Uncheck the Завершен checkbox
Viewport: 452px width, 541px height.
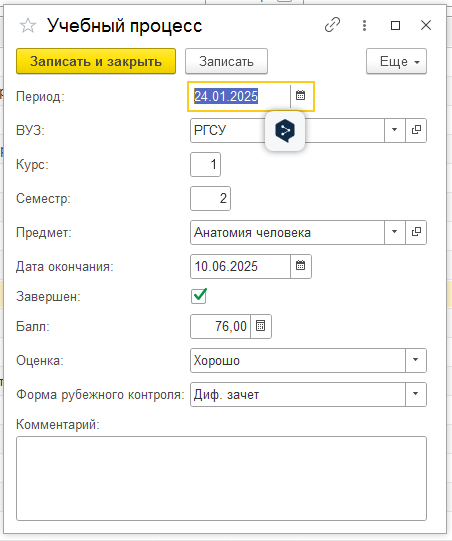[x=199, y=296]
